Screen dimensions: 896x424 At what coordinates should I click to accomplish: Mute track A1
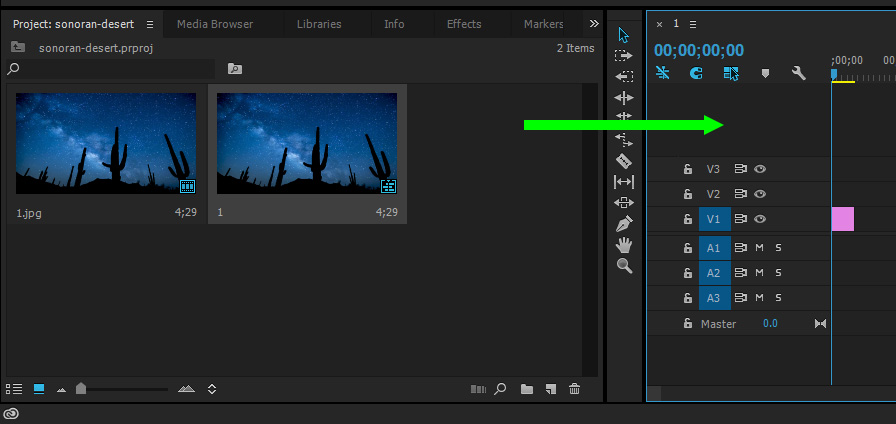(759, 248)
